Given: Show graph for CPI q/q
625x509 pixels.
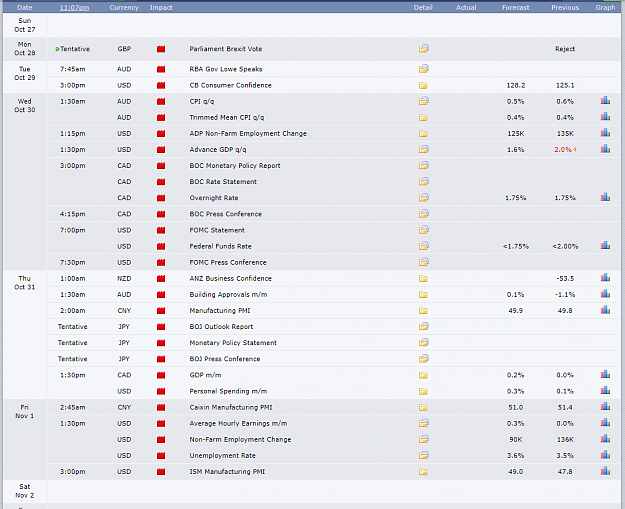Looking at the screenshot, I should pyautogui.click(x=605, y=100).
